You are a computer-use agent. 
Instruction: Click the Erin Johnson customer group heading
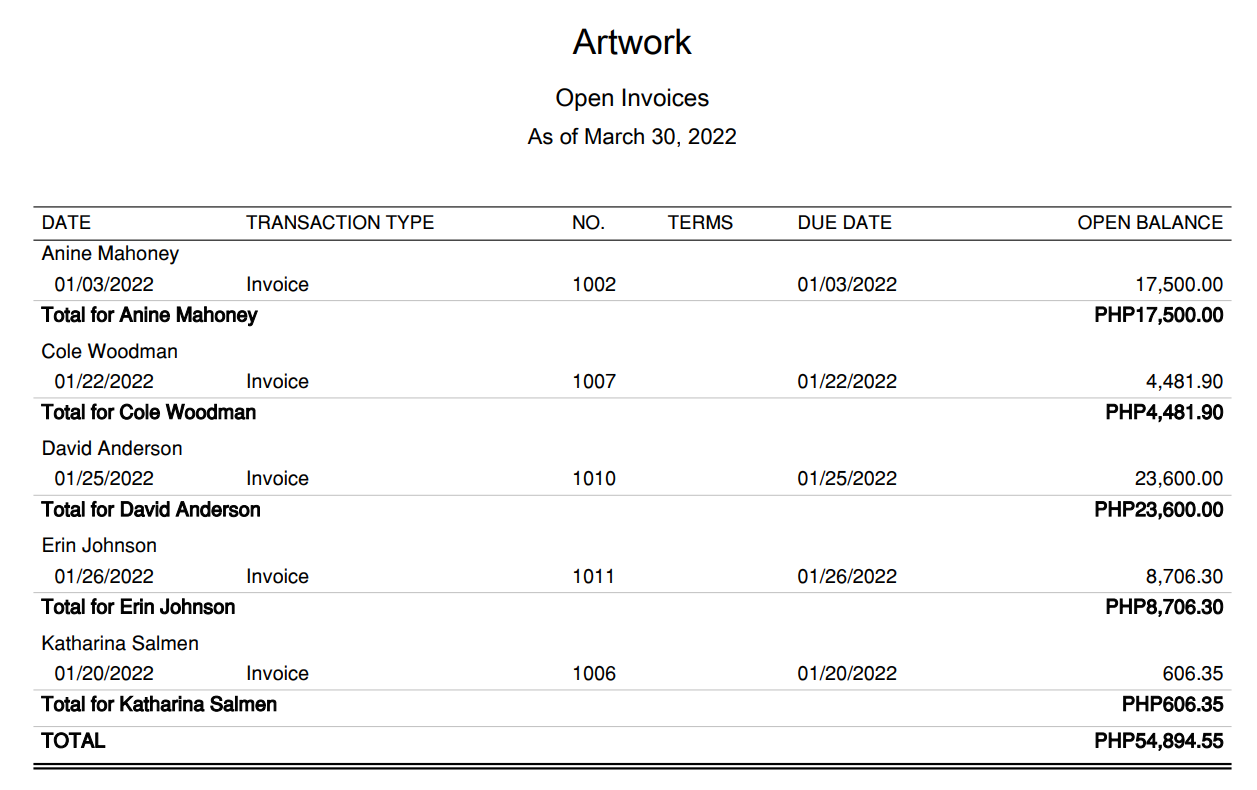pyautogui.click(x=99, y=546)
